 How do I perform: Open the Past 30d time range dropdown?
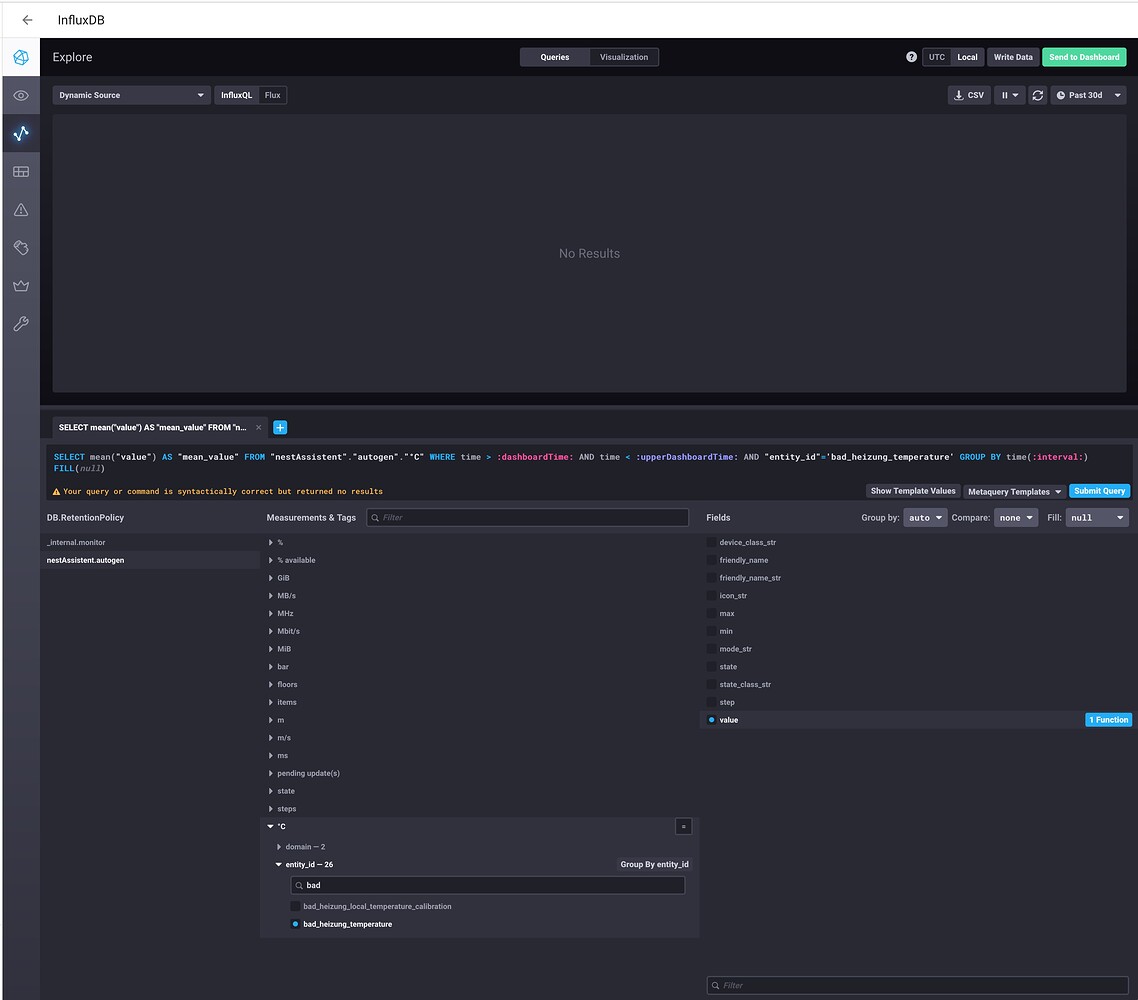point(1088,94)
